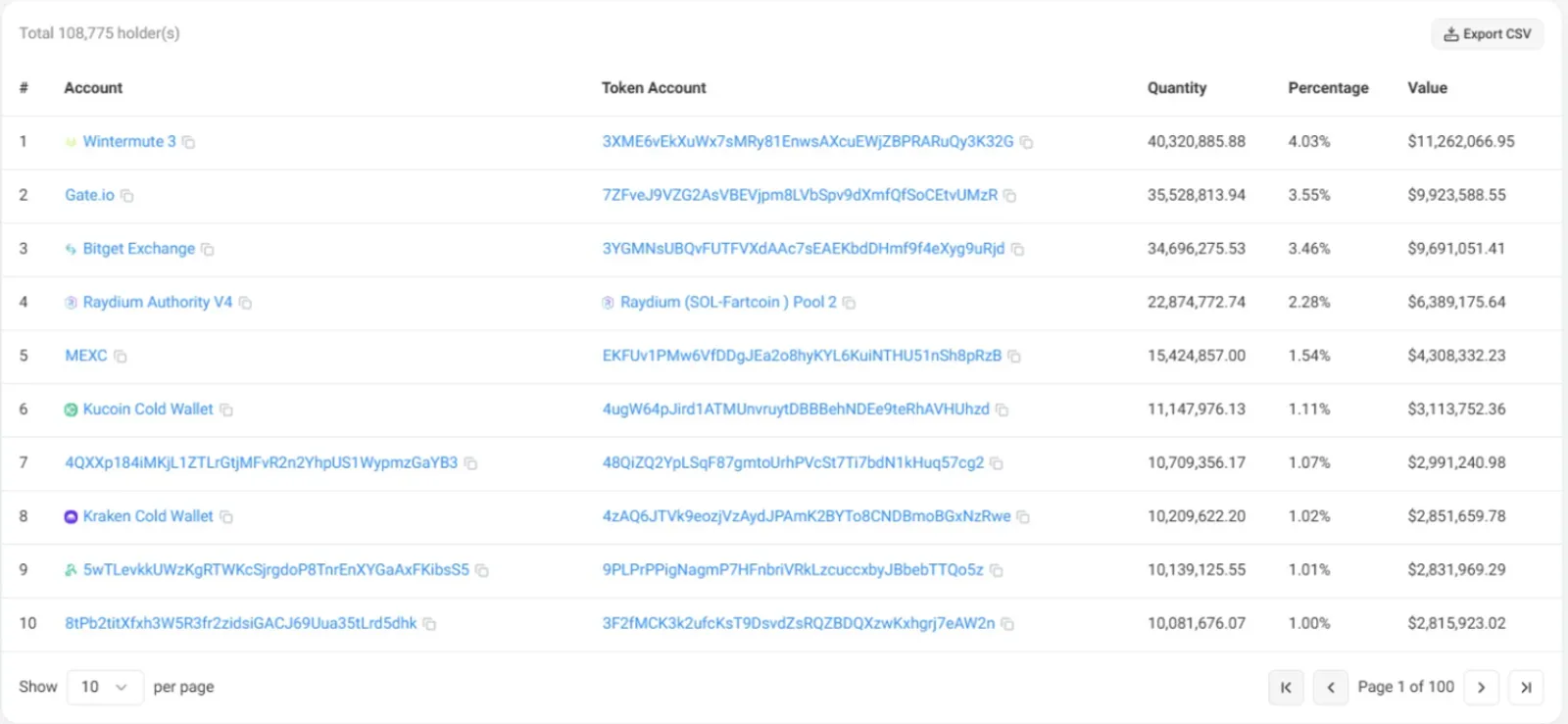Select the 4.03% percentage cell

[1309, 141]
